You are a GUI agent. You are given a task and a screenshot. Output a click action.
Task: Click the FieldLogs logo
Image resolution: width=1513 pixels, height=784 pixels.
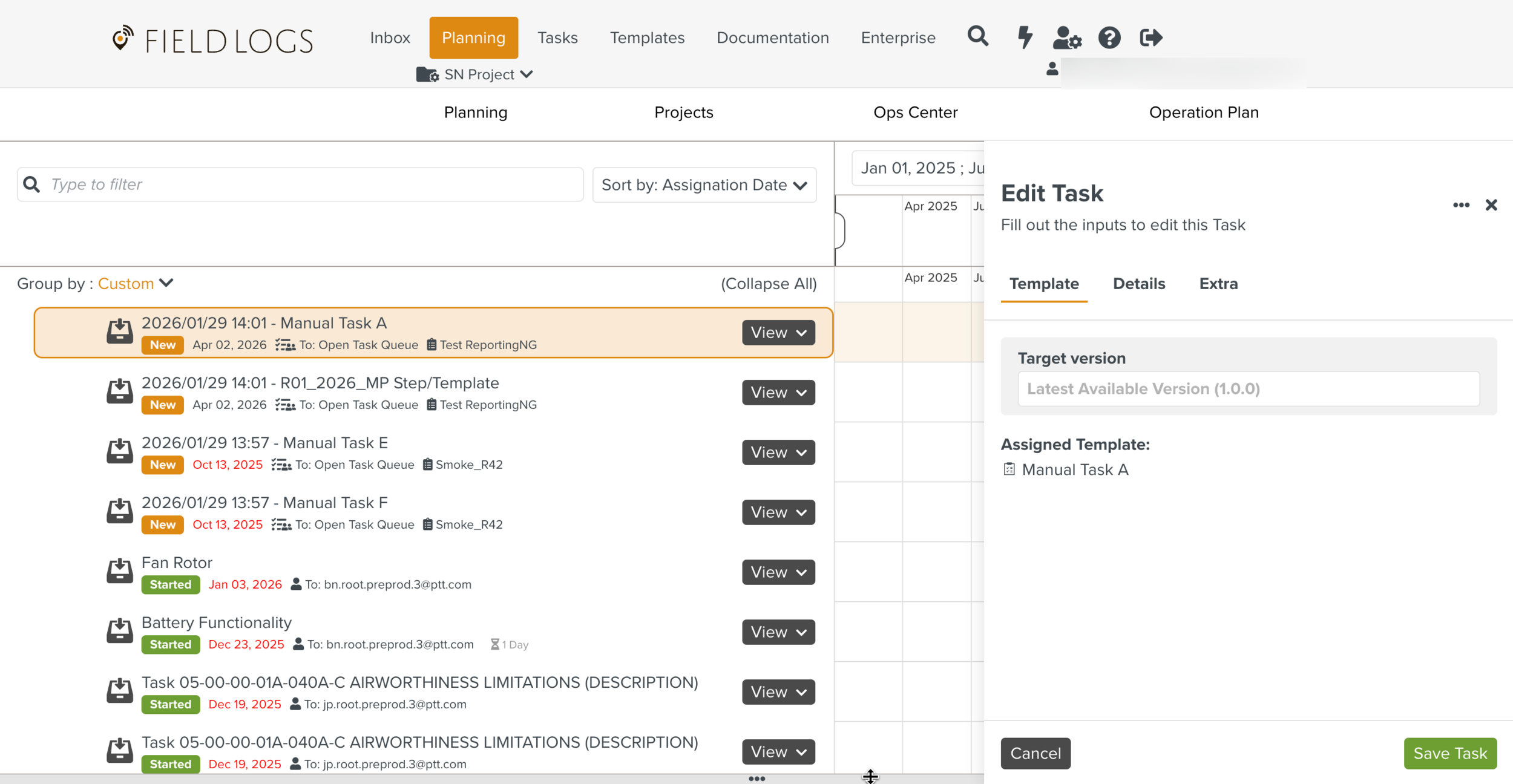pos(213,40)
